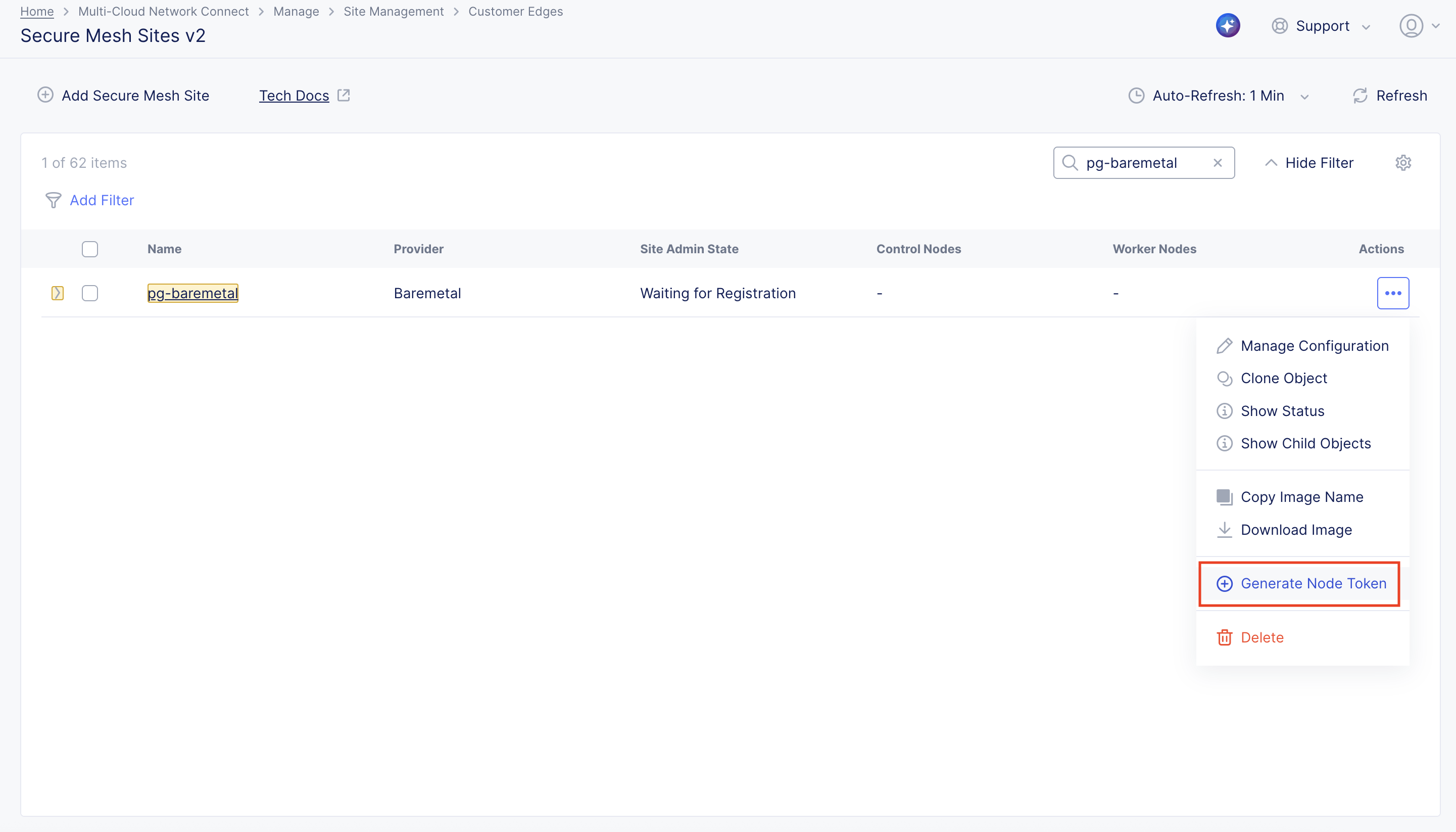Open the Support dropdown menu

(1321, 26)
